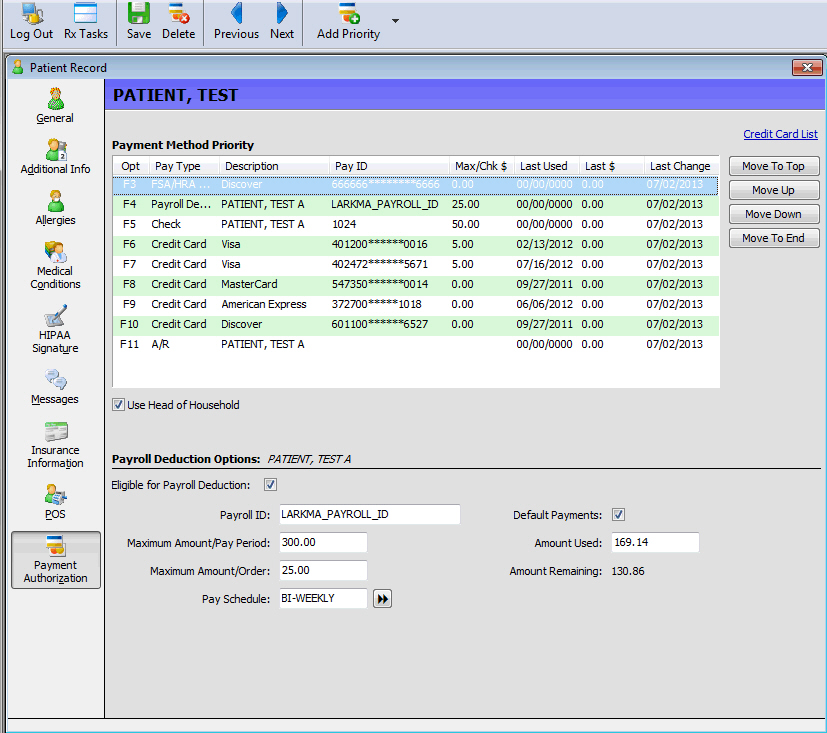
Task: Select the Medical Conditions tab
Action: tap(55, 265)
